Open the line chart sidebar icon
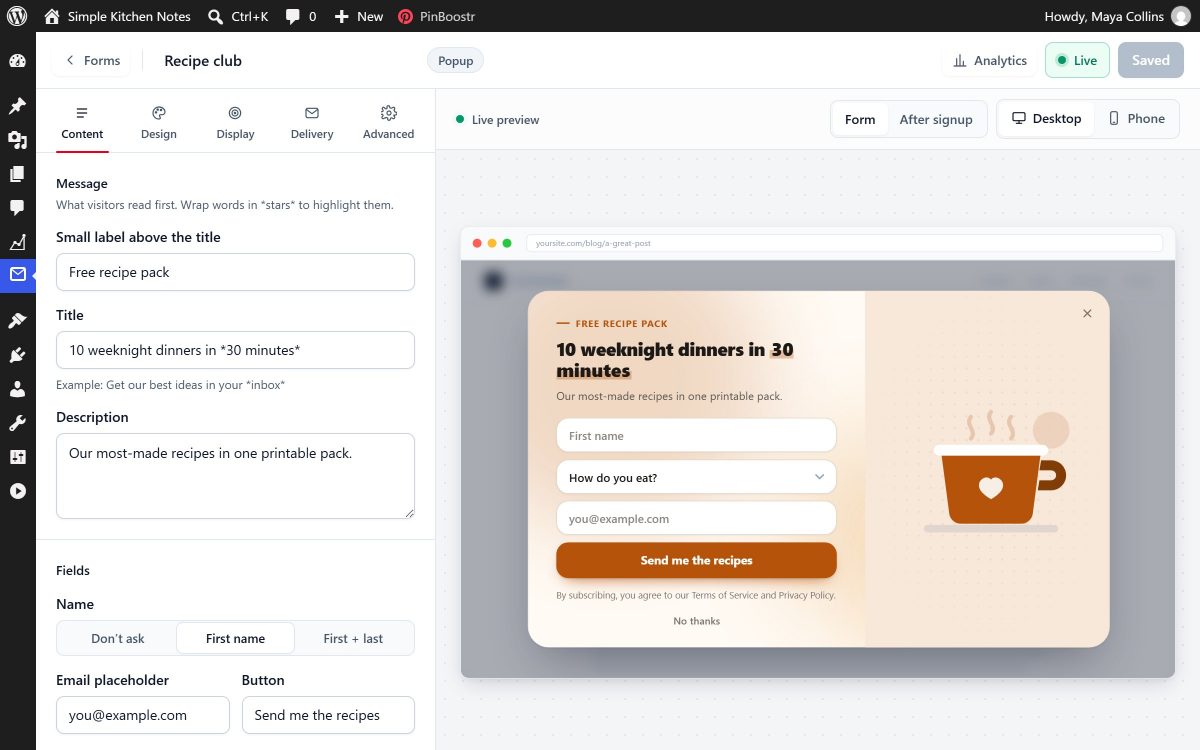 click(17, 242)
